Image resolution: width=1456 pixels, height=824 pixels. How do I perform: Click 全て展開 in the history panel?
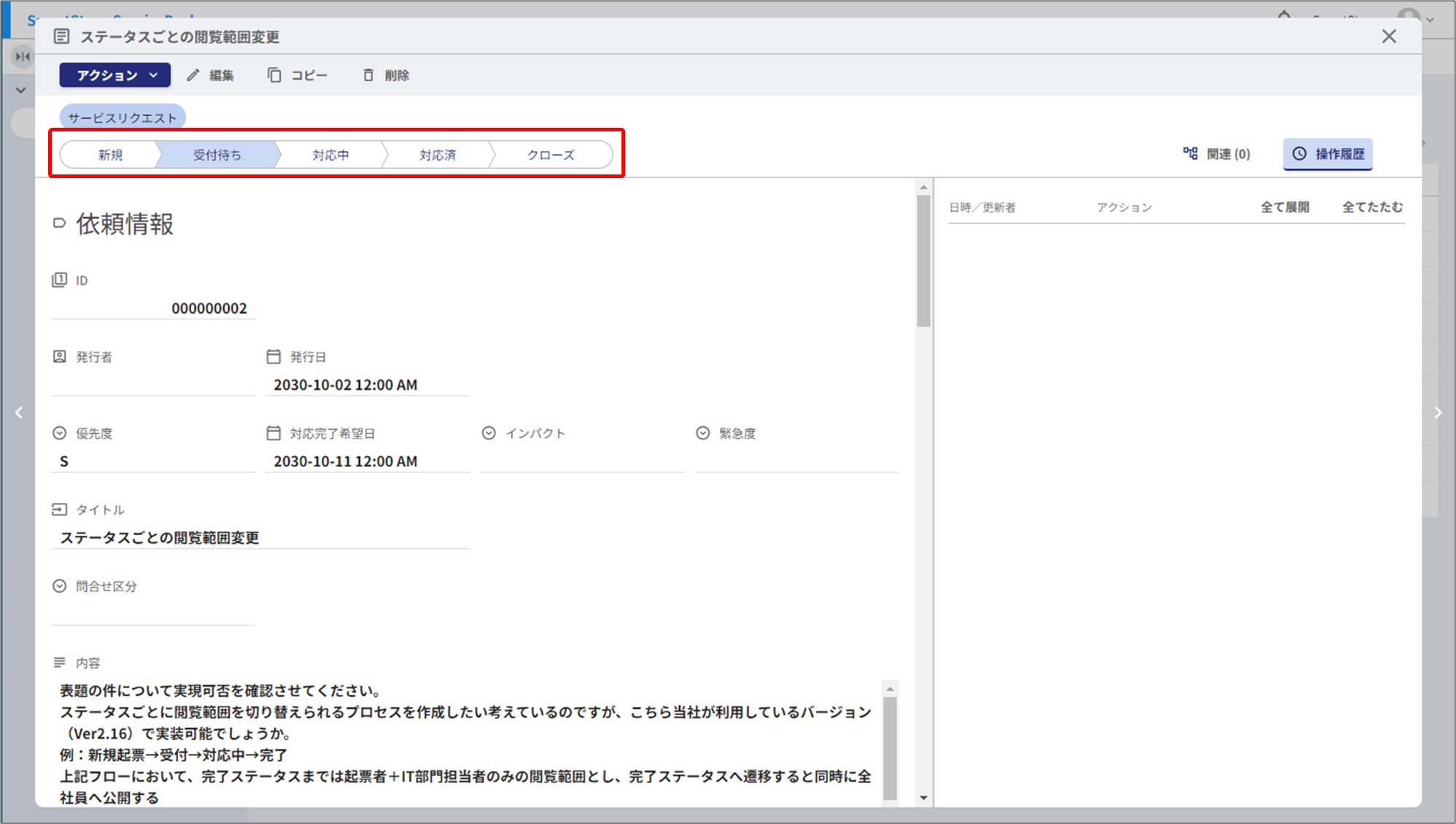point(1285,207)
